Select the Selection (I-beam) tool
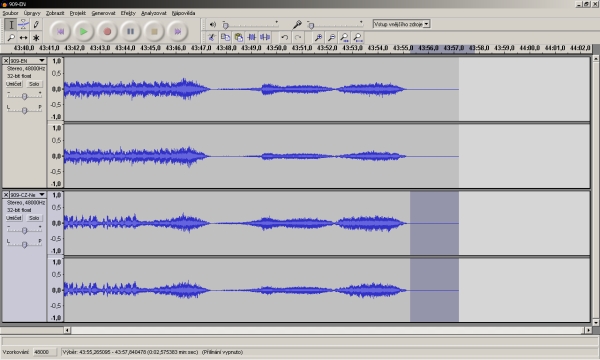600x360 pixels. pos(11,24)
